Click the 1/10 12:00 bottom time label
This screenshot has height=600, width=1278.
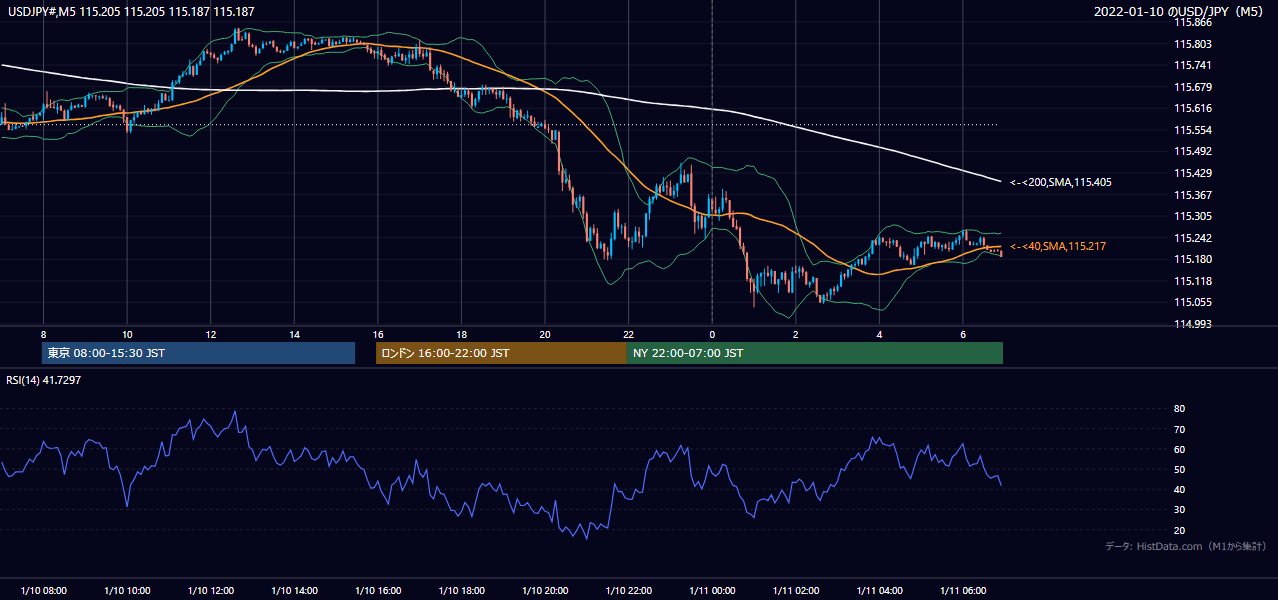pos(210,591)
